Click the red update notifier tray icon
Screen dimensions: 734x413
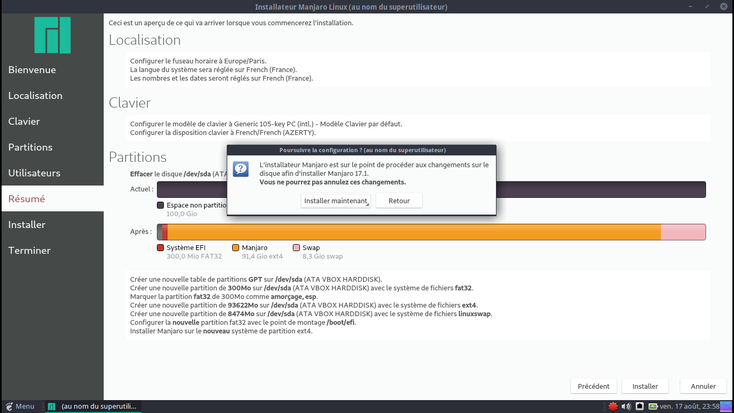[x=613, y=406]
